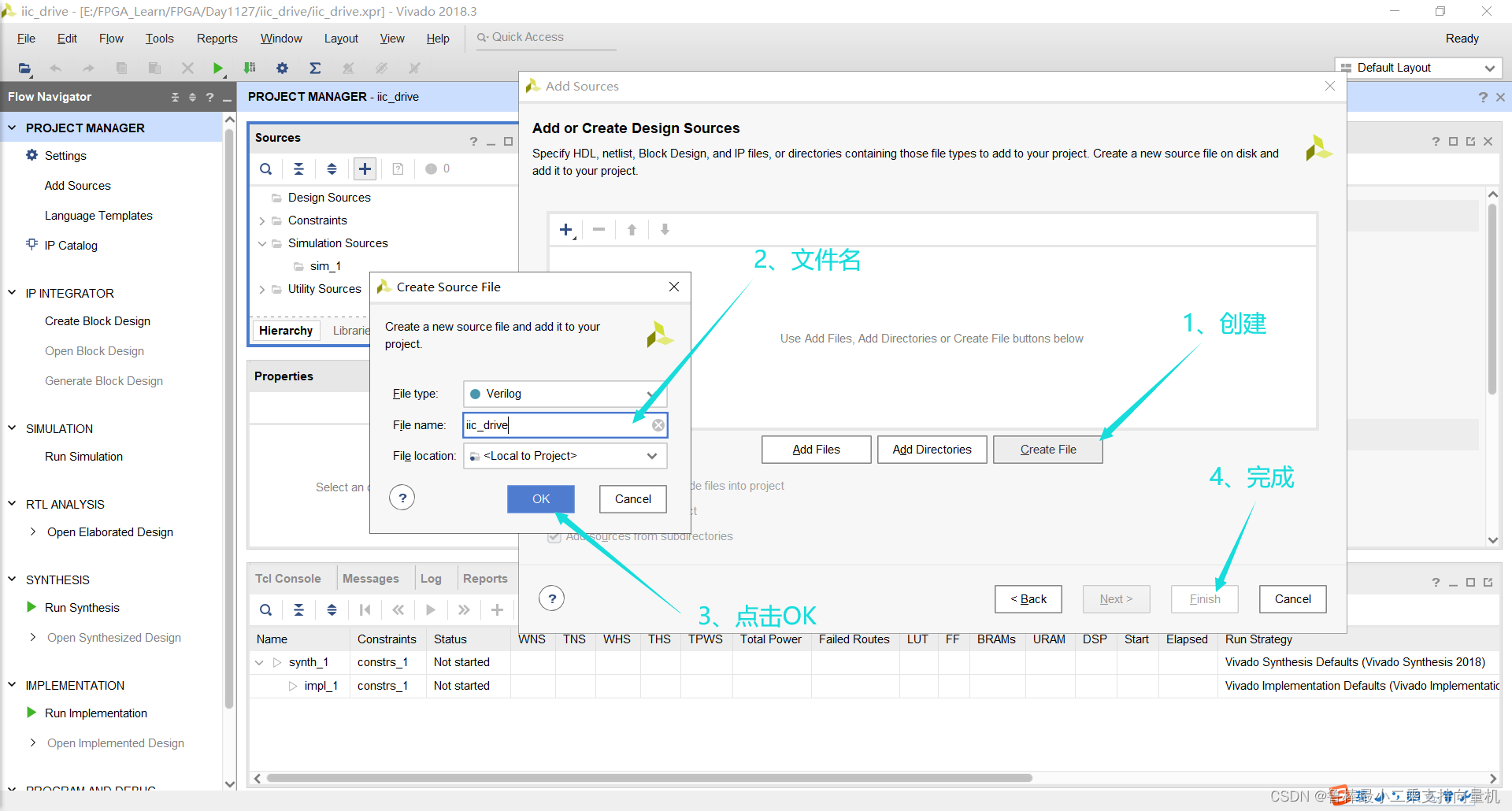Switch to Hierarchy tab in Sources
This screenshot has height=811, width=1512.
pos(286,331)
